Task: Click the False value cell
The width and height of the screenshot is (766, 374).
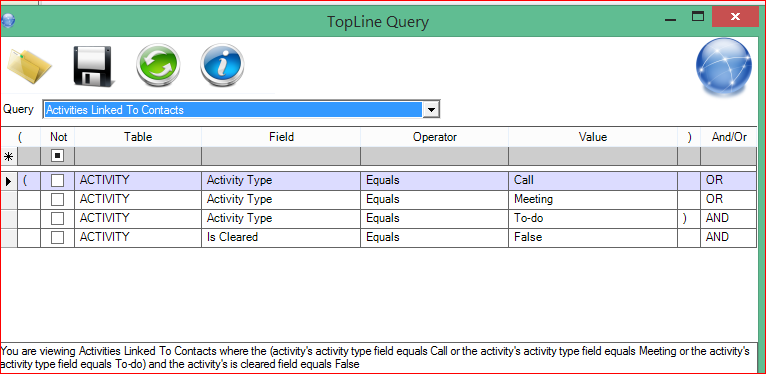Action: 593,237
